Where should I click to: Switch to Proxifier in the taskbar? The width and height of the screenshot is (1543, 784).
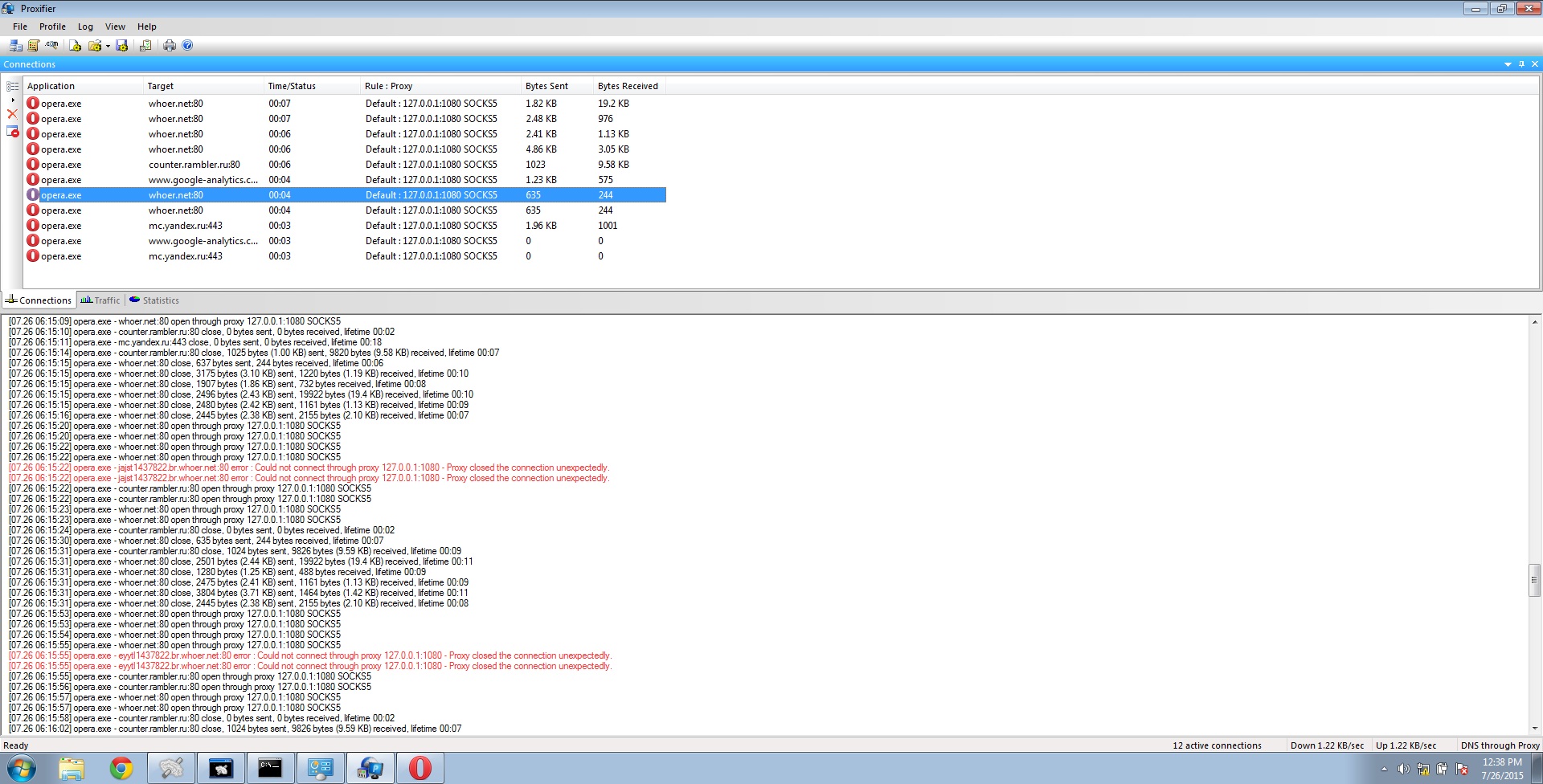370,769
